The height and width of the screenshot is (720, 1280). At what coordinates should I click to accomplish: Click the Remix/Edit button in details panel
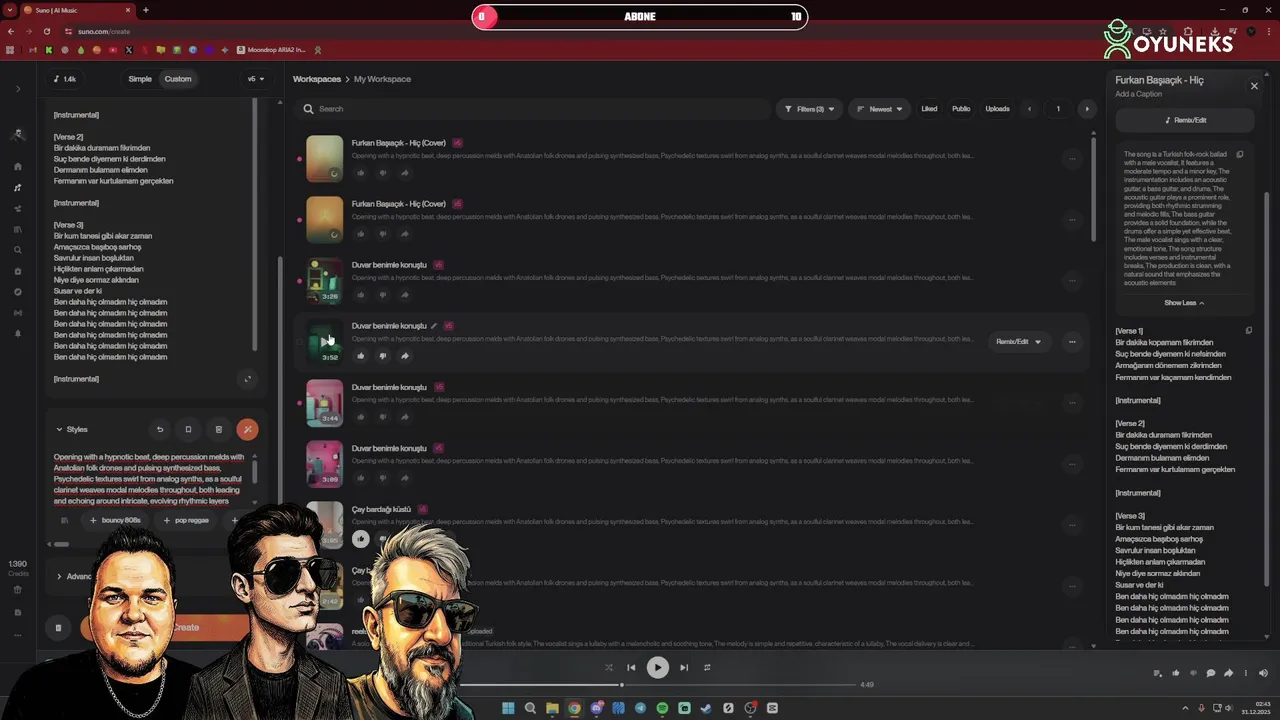(x=1185, y=120)
